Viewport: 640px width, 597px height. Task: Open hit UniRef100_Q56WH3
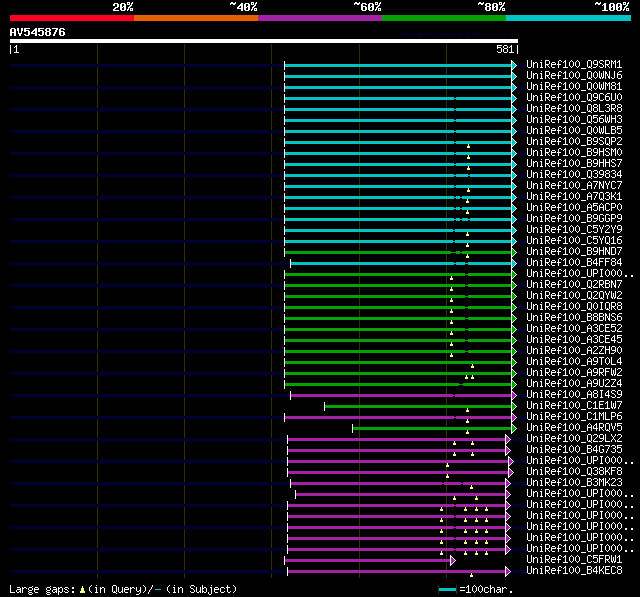click(574, 120)
